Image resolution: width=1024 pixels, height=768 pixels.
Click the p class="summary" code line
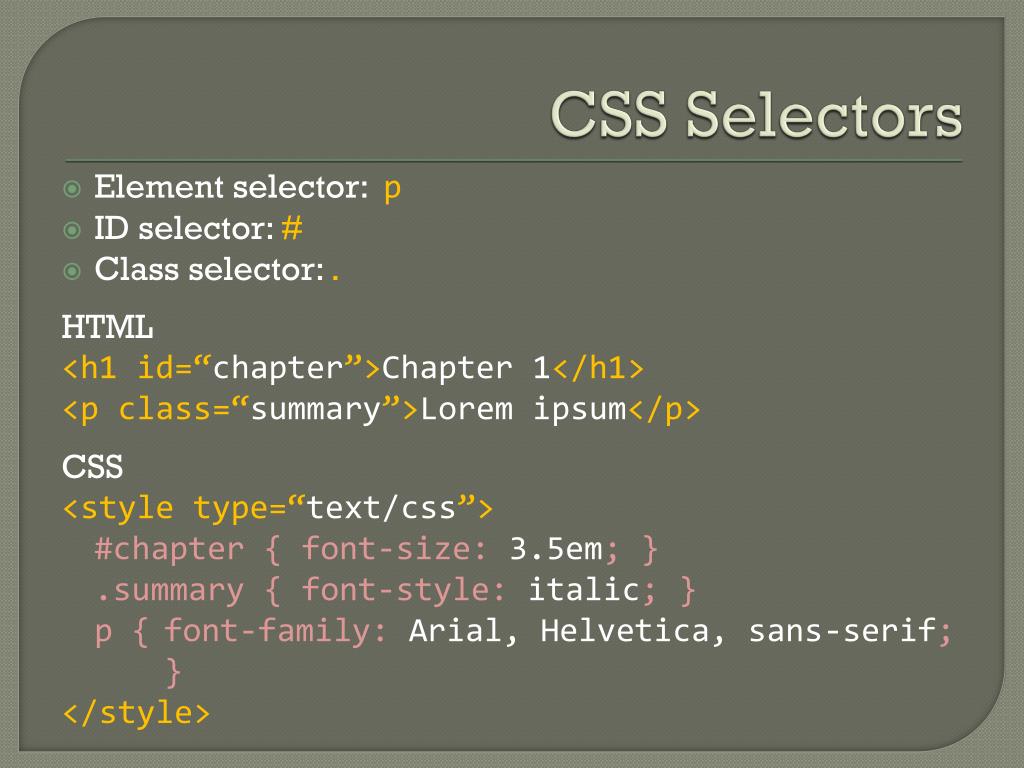pyautogui.click(x=381, y=411)
